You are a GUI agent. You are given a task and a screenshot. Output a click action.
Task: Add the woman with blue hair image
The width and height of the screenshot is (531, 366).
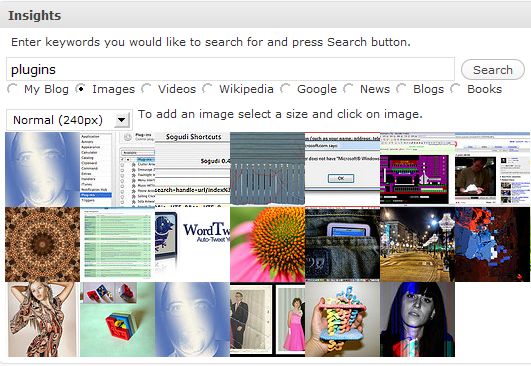point(417,319)
